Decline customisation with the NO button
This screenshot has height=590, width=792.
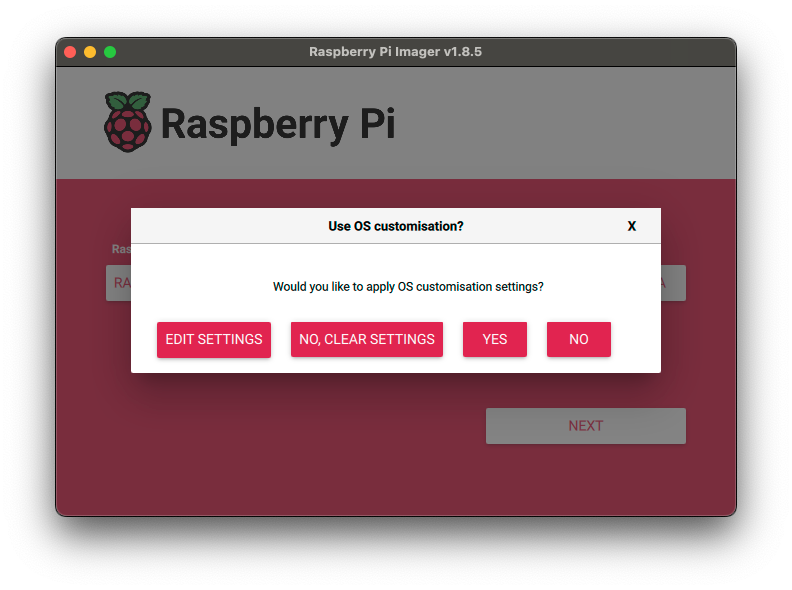tap(579, 339)
